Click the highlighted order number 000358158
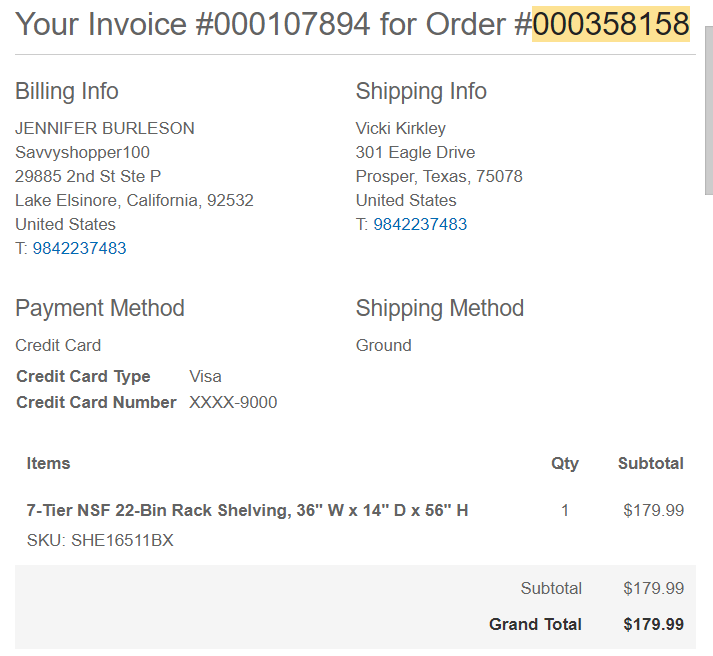Viewport: 713px width, 656px height. point(611,24)
